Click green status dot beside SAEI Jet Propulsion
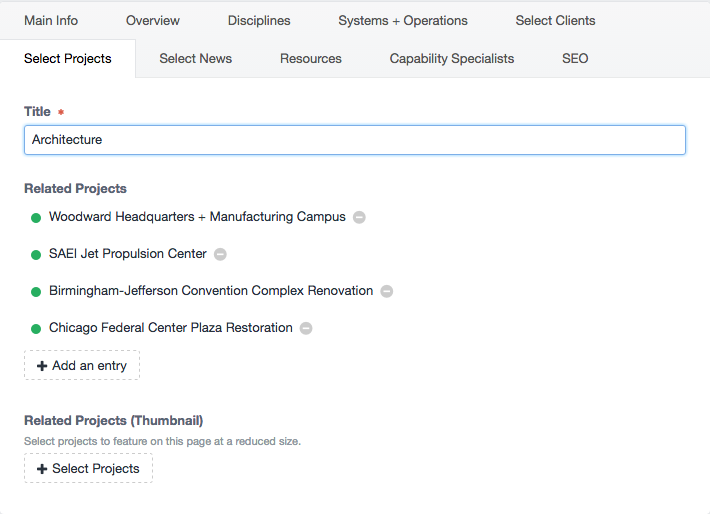The height and width of the screenshot is (514, 710). click(36, 255)
